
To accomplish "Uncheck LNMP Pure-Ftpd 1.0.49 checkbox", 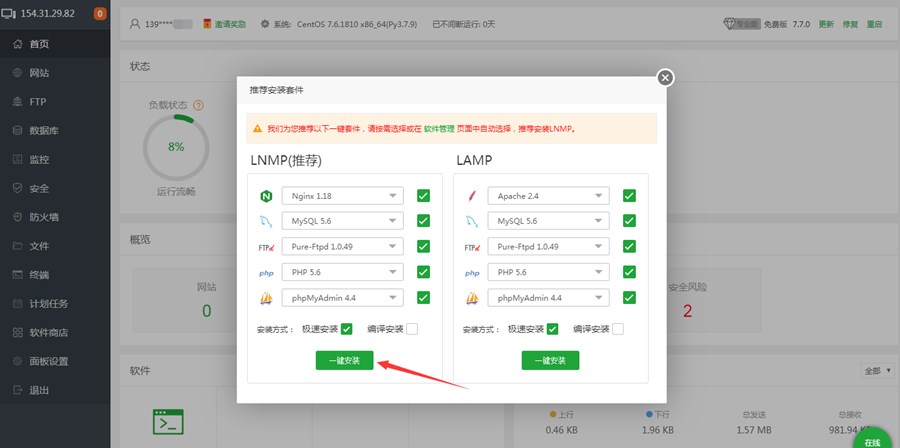I will coord(424,247).
